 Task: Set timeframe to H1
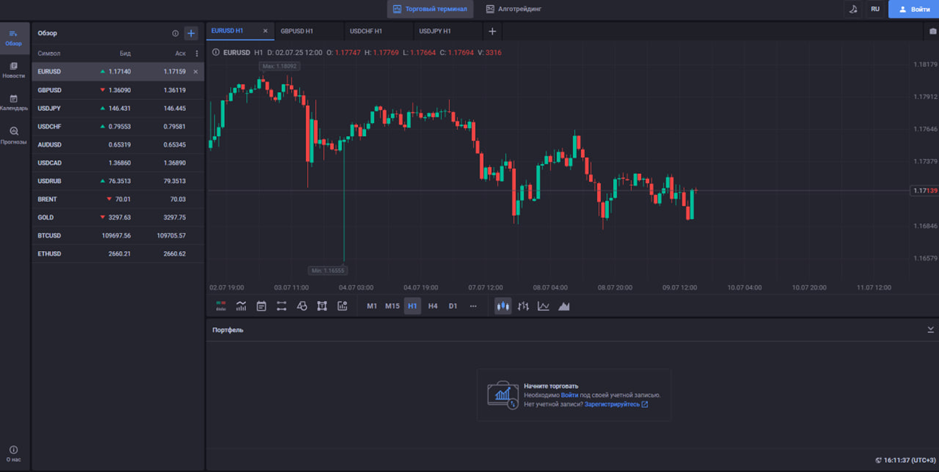click(x=412, y=306)
